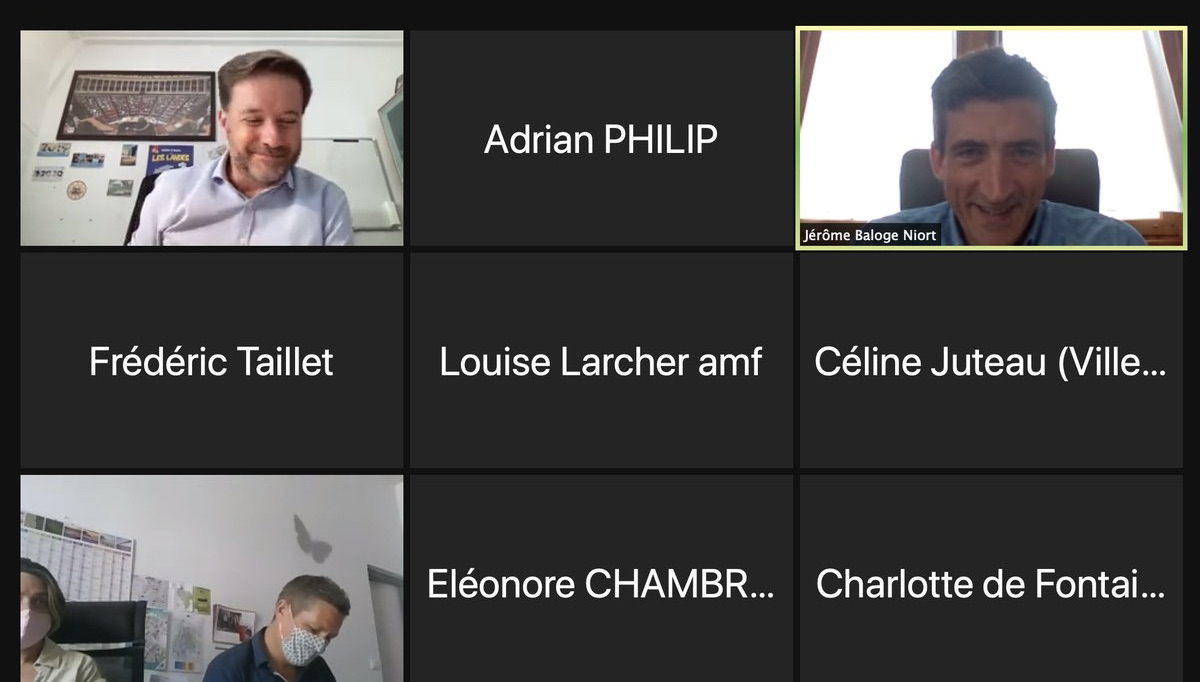Open the Louise Larcher amf tile
1200x682 pixels.
[601, 361]
